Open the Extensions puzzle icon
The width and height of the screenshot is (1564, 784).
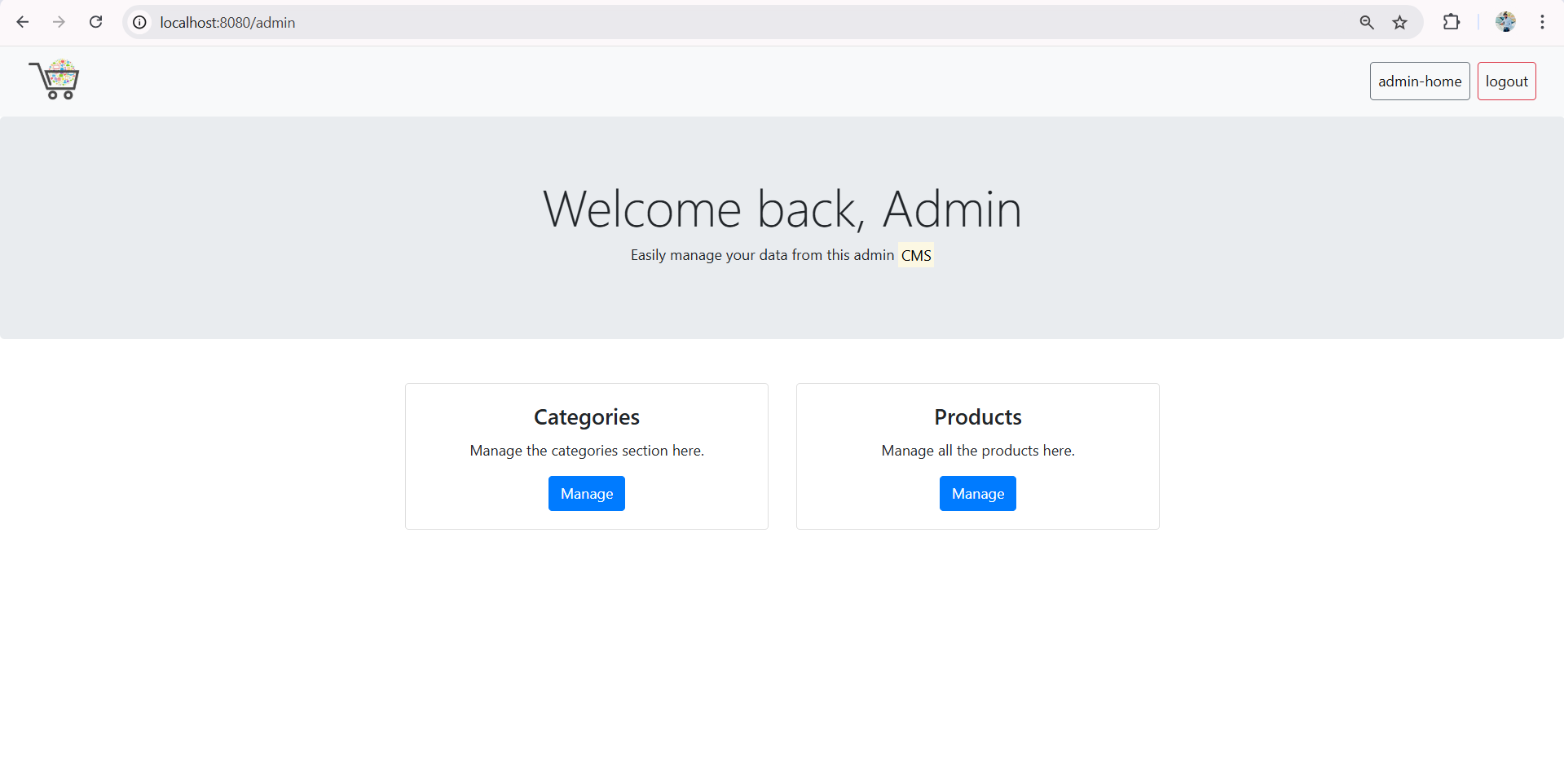[1451, 22]
